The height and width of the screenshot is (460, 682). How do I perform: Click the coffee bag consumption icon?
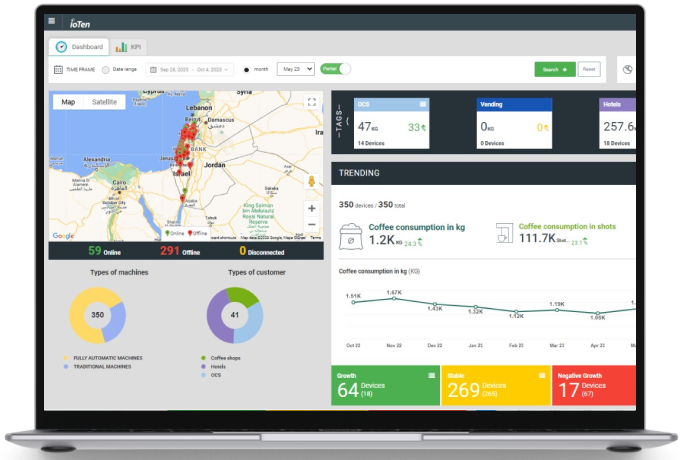pyautogui.click(x=352, y=235)
